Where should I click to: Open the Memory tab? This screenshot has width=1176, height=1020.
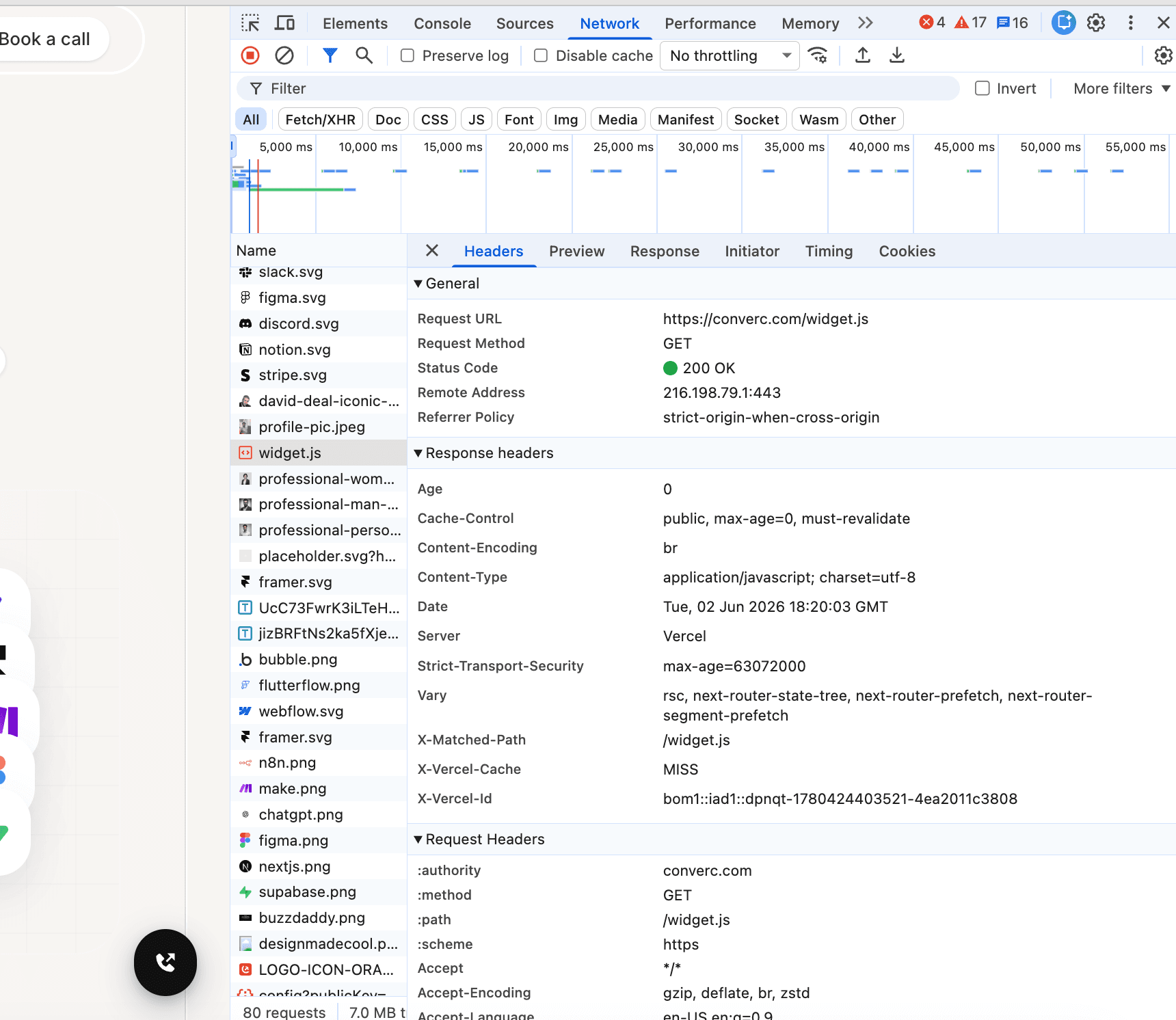coord(810,23)
